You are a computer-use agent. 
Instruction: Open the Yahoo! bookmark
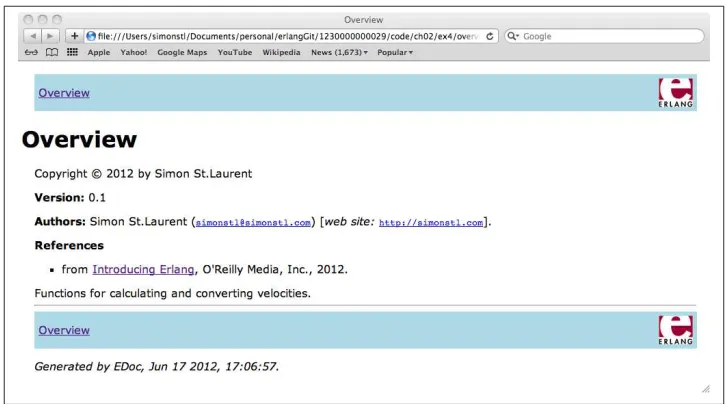click(x=134, y=52)
